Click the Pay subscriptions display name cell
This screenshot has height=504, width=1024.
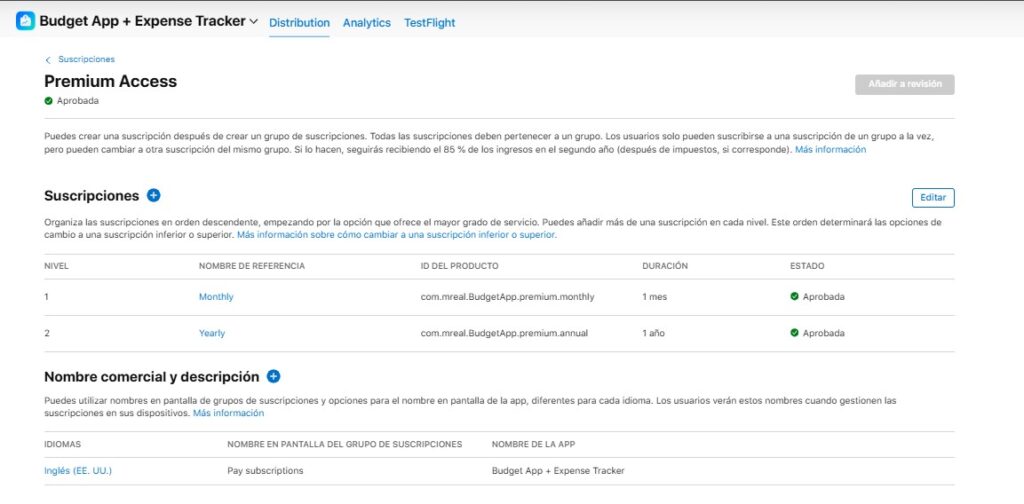tap(265, 471)
